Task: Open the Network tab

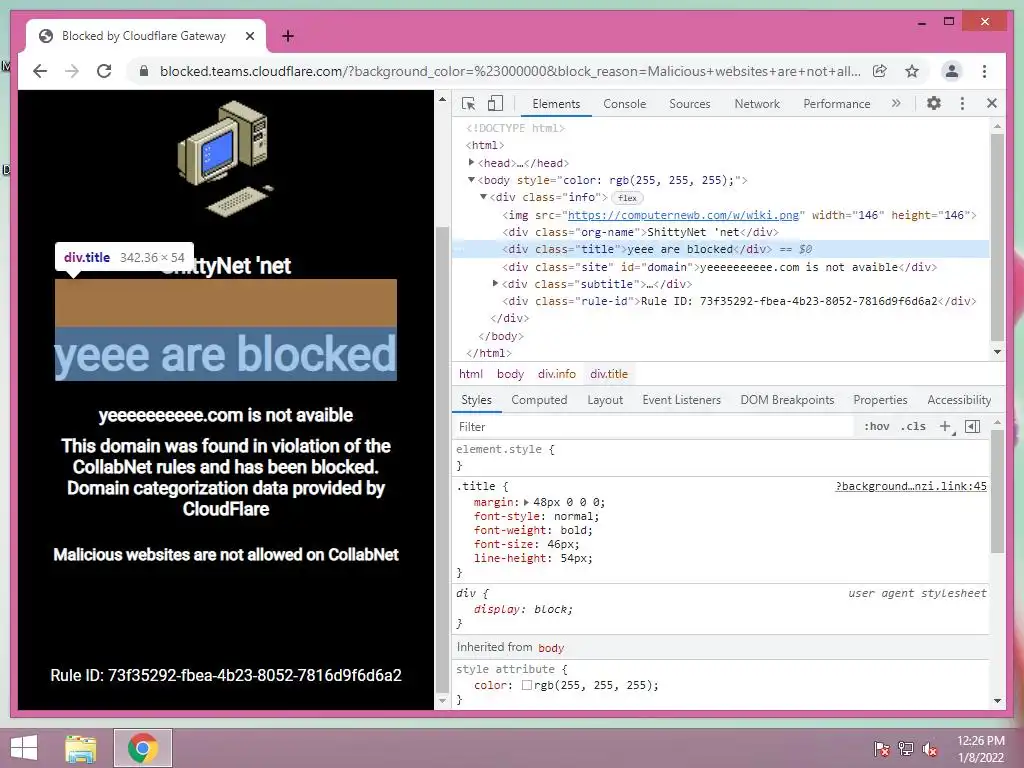Action: pos(757,104)
